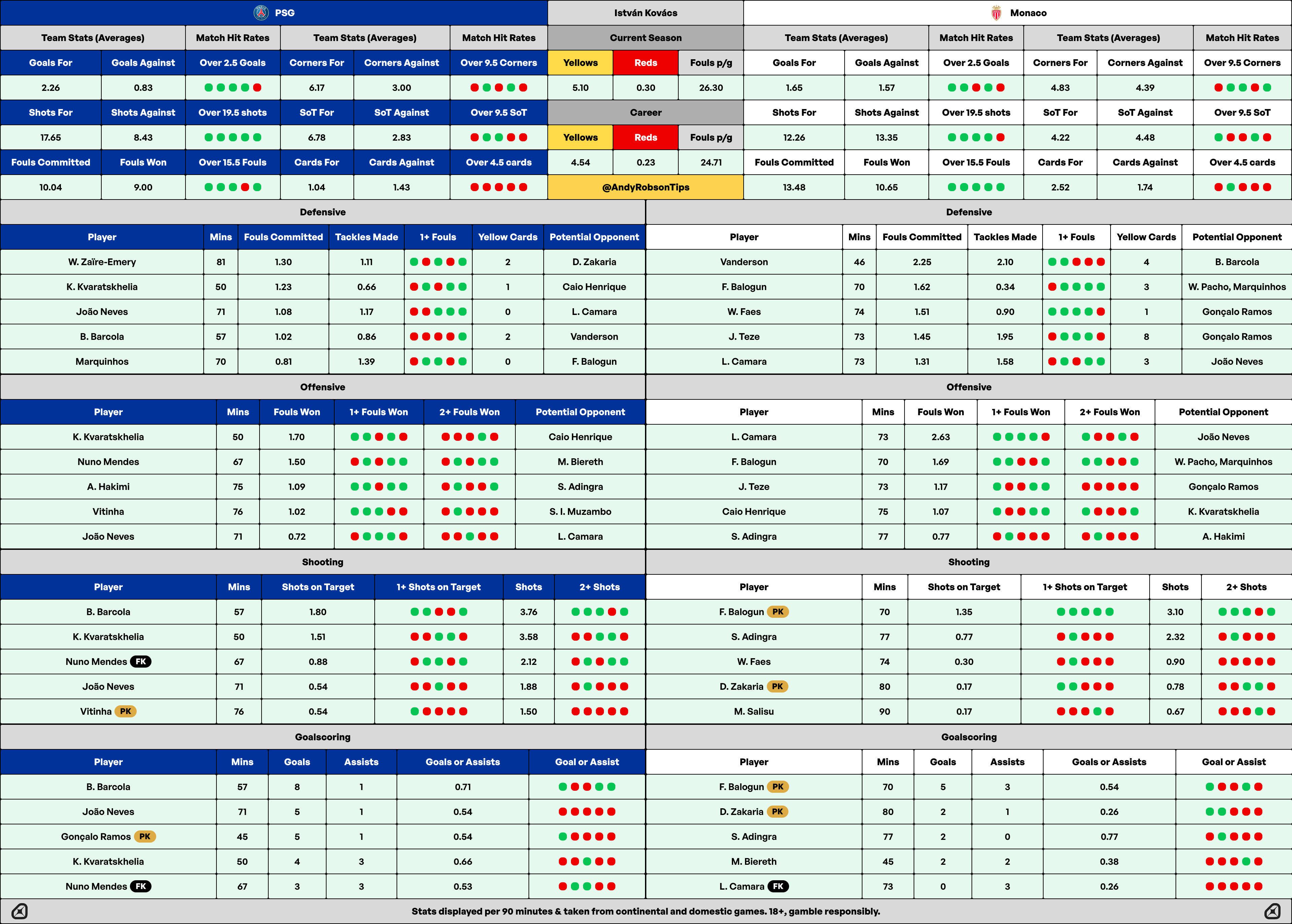The image size is (1292, 924).
Task: Click PSG's Over 2.5 Goals column header
Action: click(232, 63)
